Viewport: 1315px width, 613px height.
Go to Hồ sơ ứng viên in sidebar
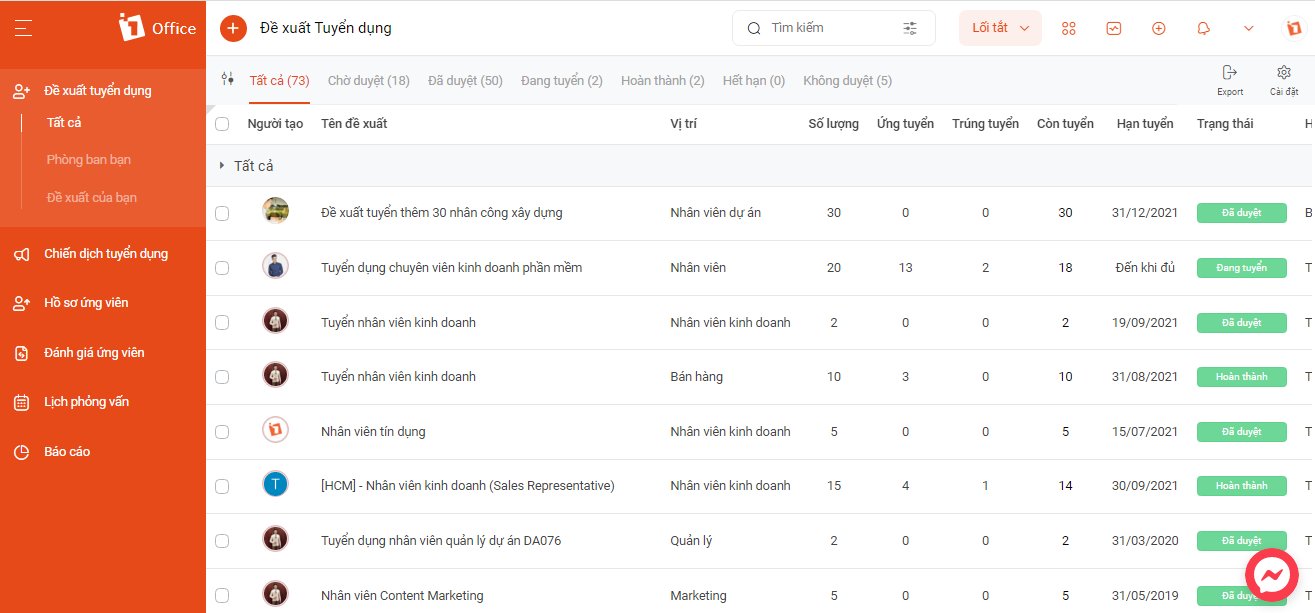click(86, 303)
